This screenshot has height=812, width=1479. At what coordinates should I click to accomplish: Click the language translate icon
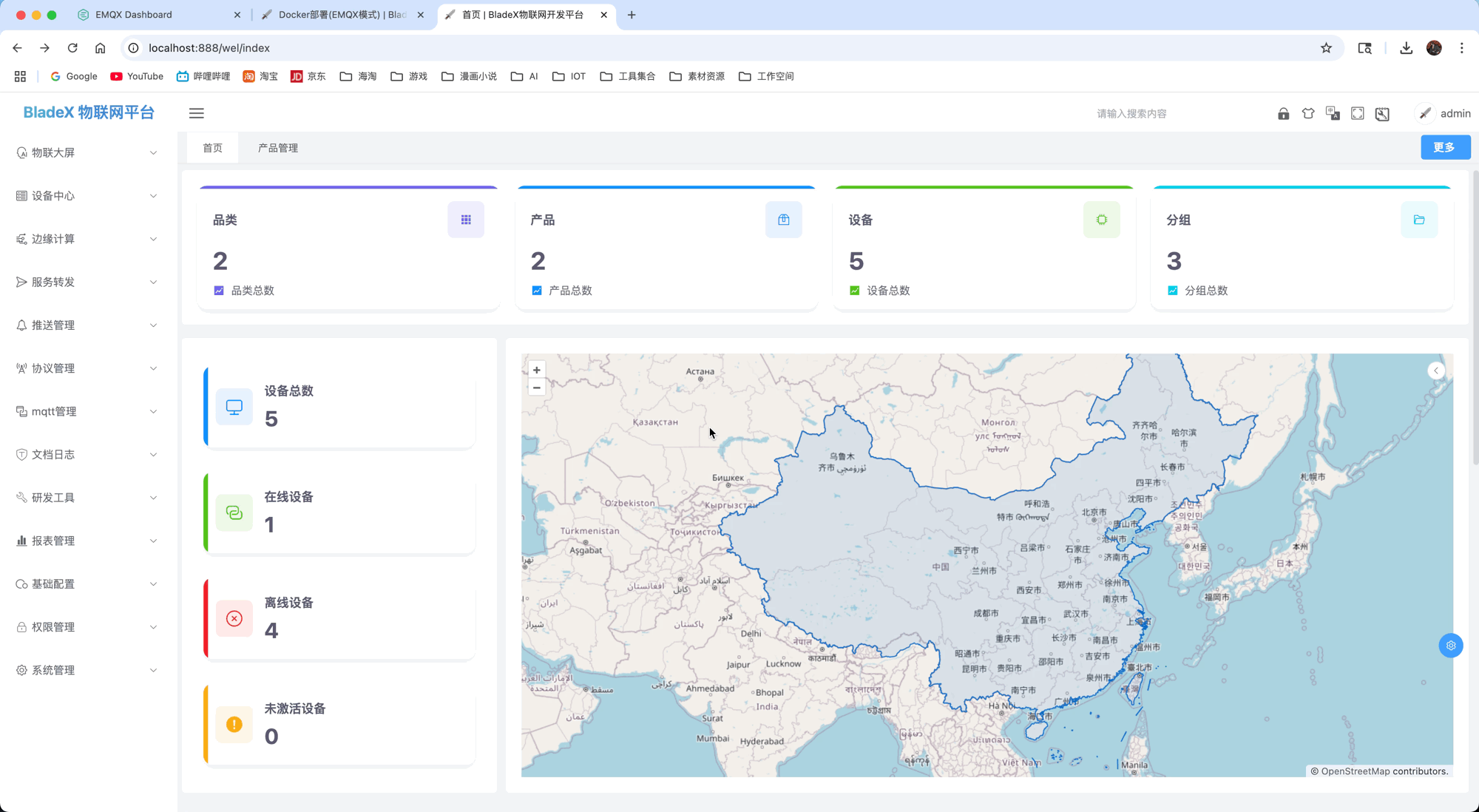tap(1333, 114)
